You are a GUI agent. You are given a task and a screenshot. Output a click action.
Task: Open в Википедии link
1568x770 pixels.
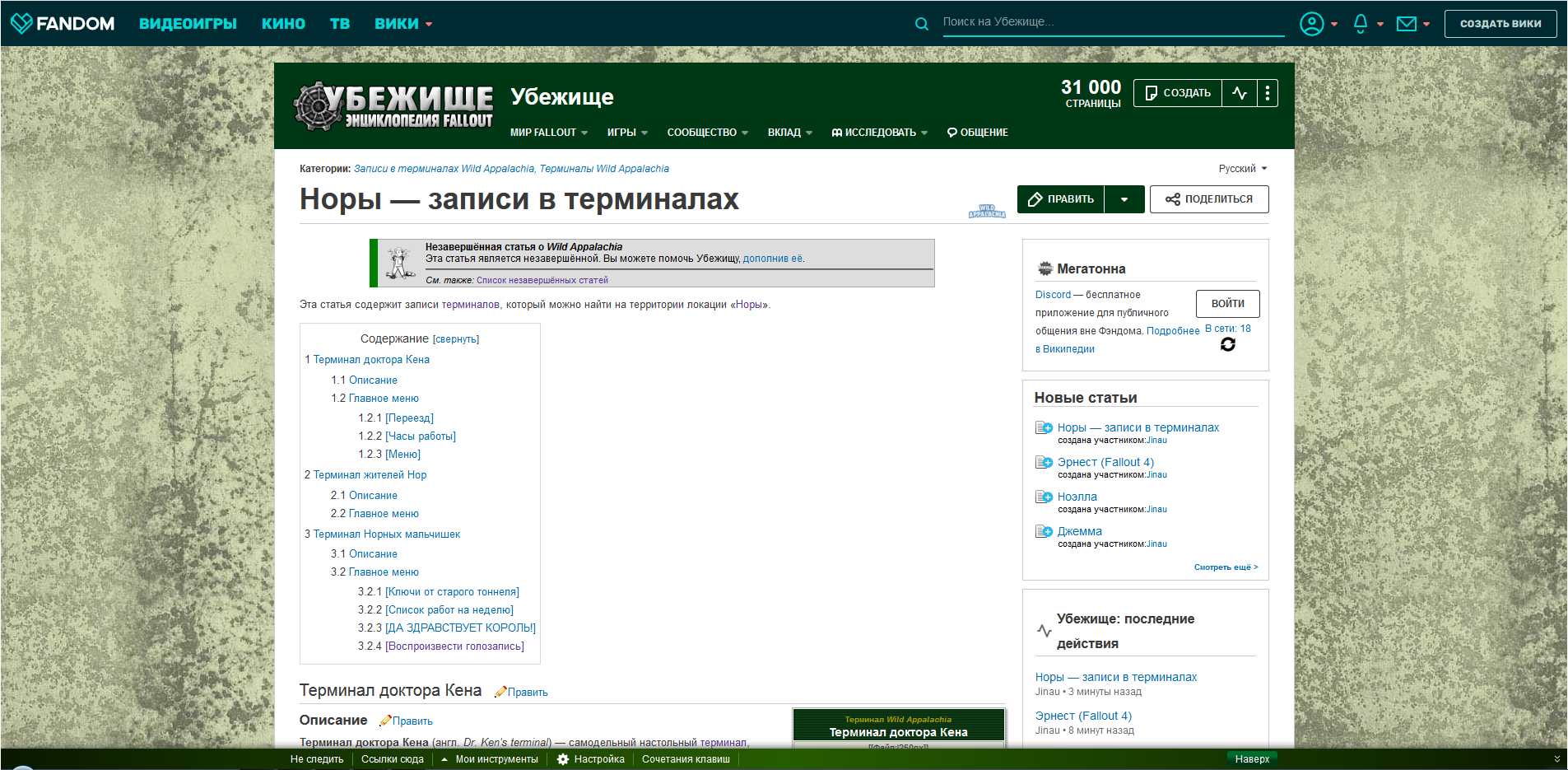[x=1064, y=349]
